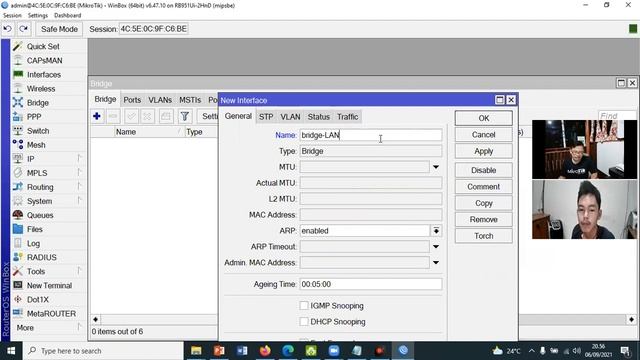Click the Redo arrow in WinBox toolbar

(23, 29)
